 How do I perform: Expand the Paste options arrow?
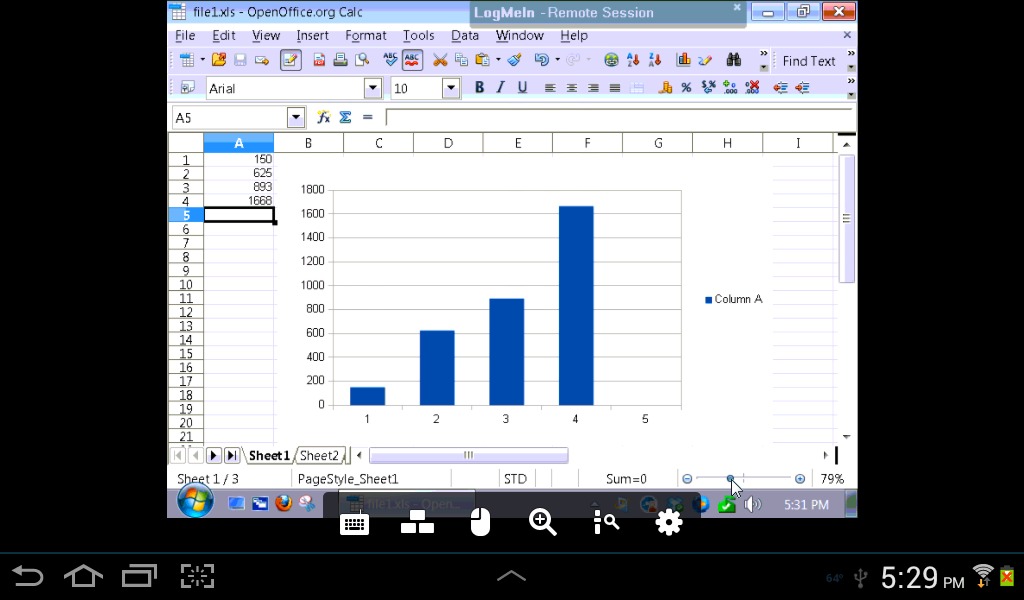point(498,60)
